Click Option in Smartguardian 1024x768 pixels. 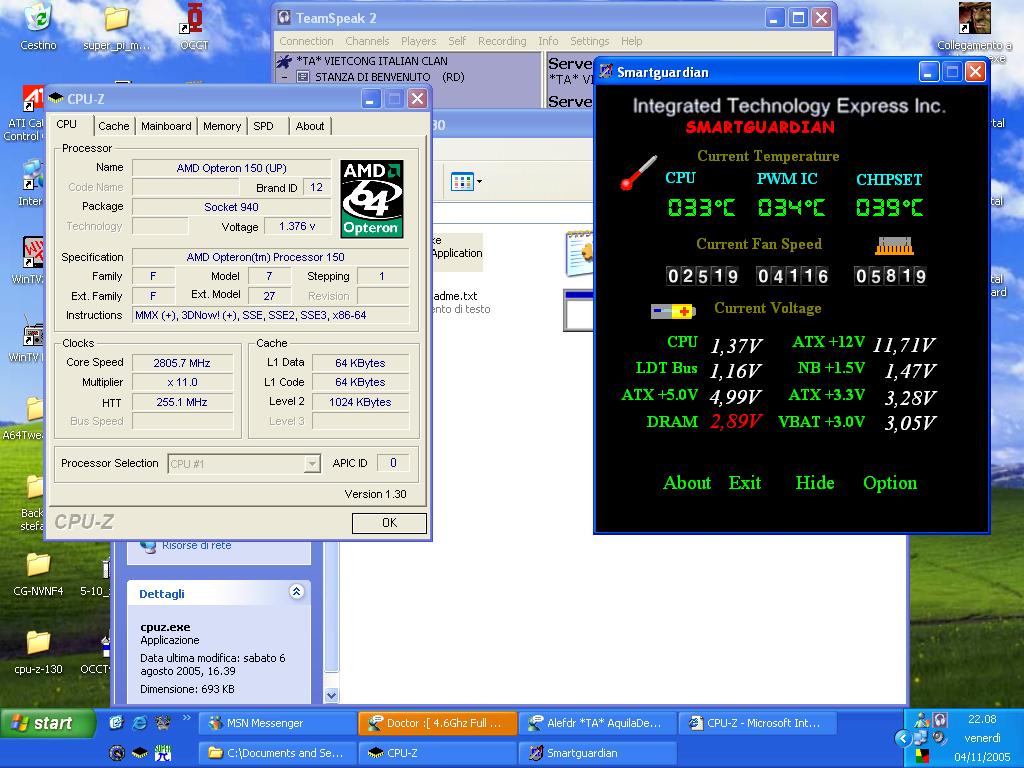889,483
